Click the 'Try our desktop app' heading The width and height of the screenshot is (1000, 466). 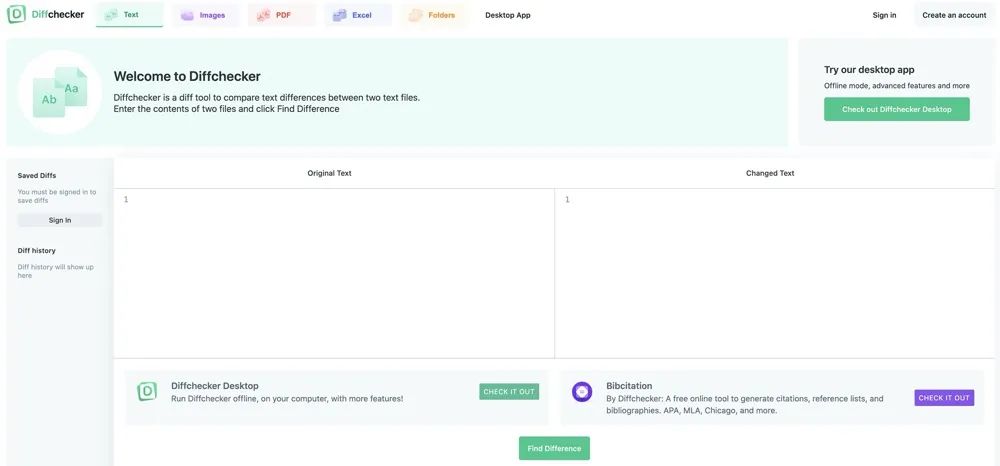[869, 70]
